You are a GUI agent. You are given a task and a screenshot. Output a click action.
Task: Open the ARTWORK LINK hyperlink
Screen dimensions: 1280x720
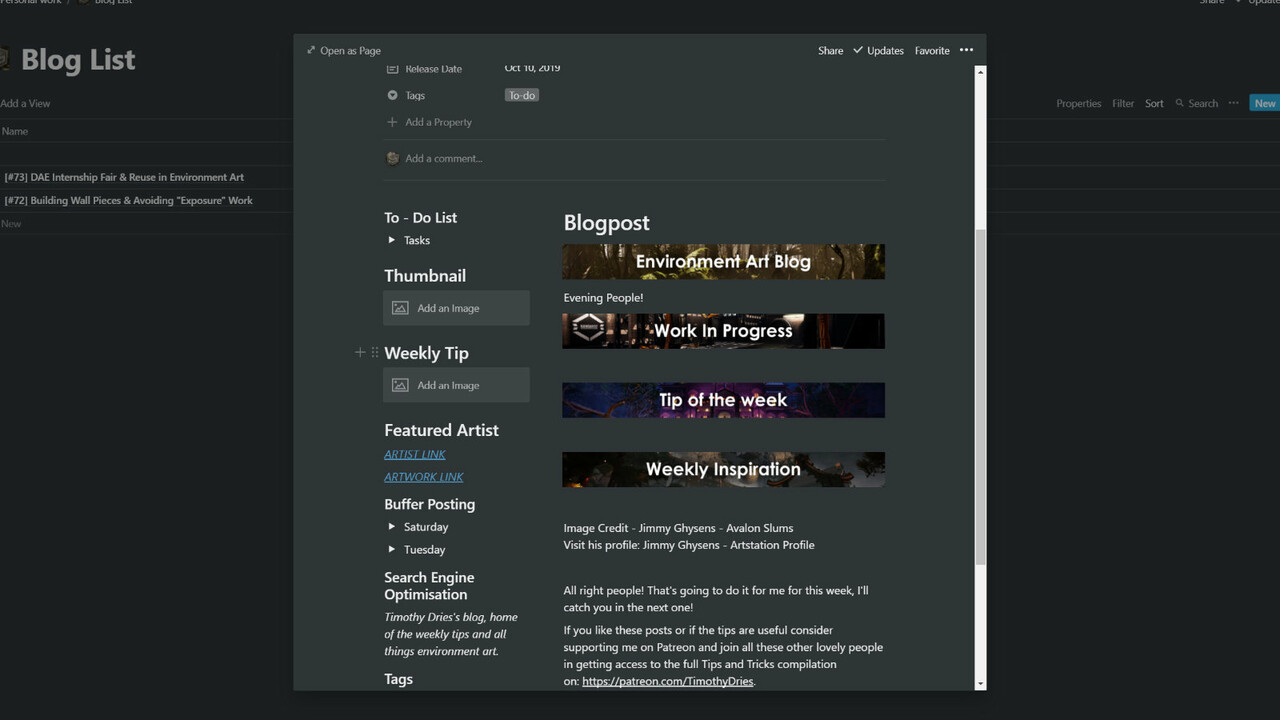[x=424, y=477]
